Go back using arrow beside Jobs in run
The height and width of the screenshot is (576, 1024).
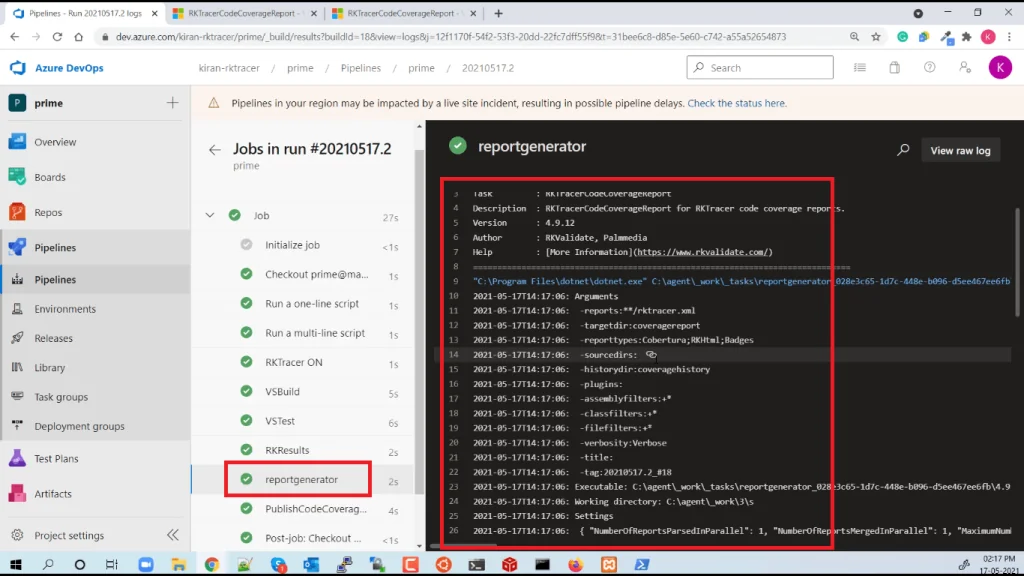pos(214,150)
